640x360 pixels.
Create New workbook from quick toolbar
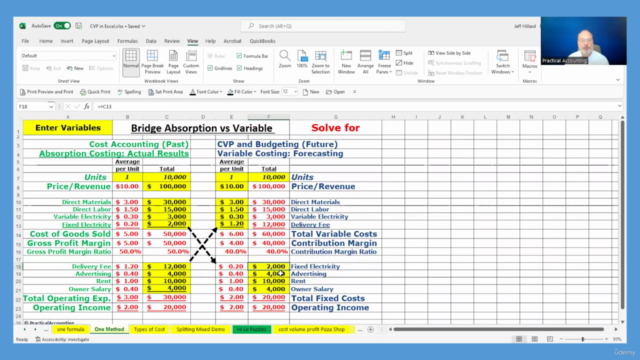coord(311,92)
